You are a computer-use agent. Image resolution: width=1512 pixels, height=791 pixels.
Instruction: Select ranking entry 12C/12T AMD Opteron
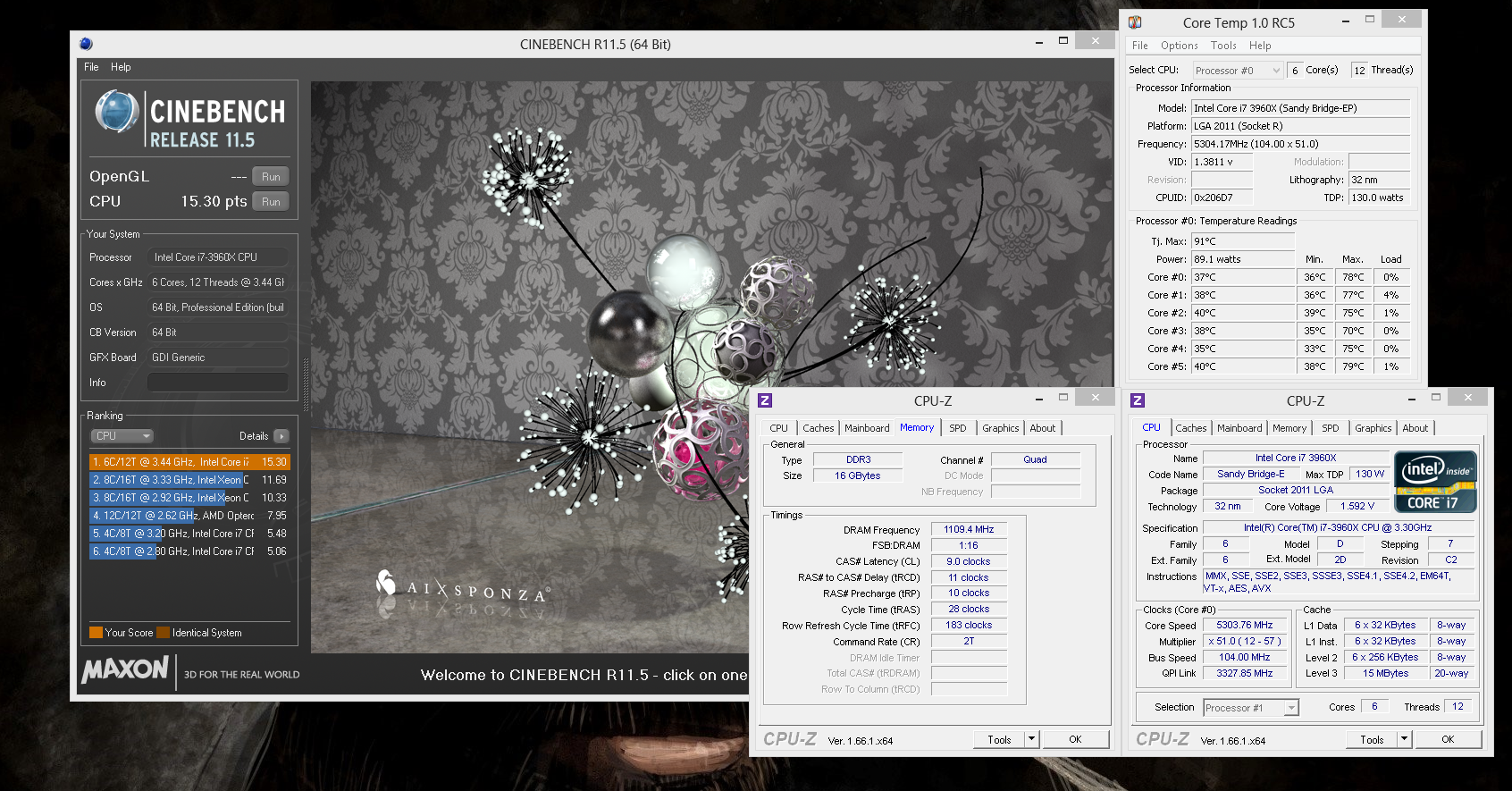tap(189, 516)
